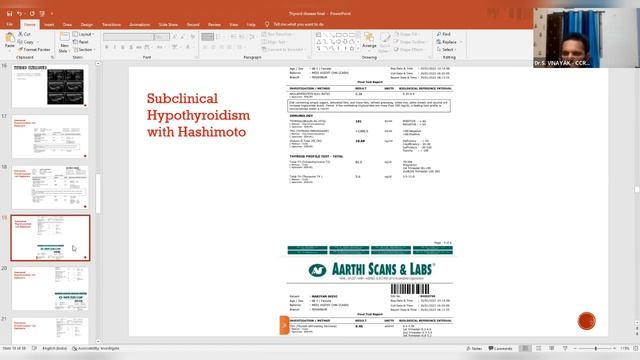The image size is (640, 360).
Task: Increase the font size
Action: (175, 37)
